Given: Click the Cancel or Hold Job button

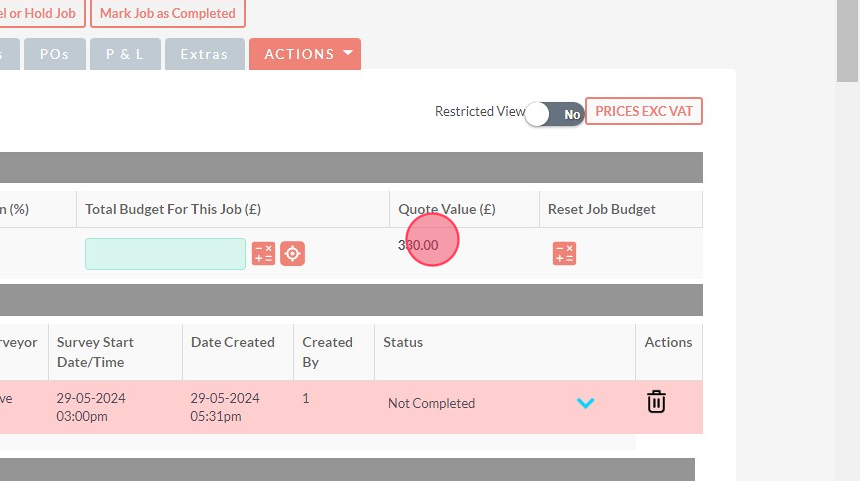Looking at the screenshot, I should (x=43, y=13).
